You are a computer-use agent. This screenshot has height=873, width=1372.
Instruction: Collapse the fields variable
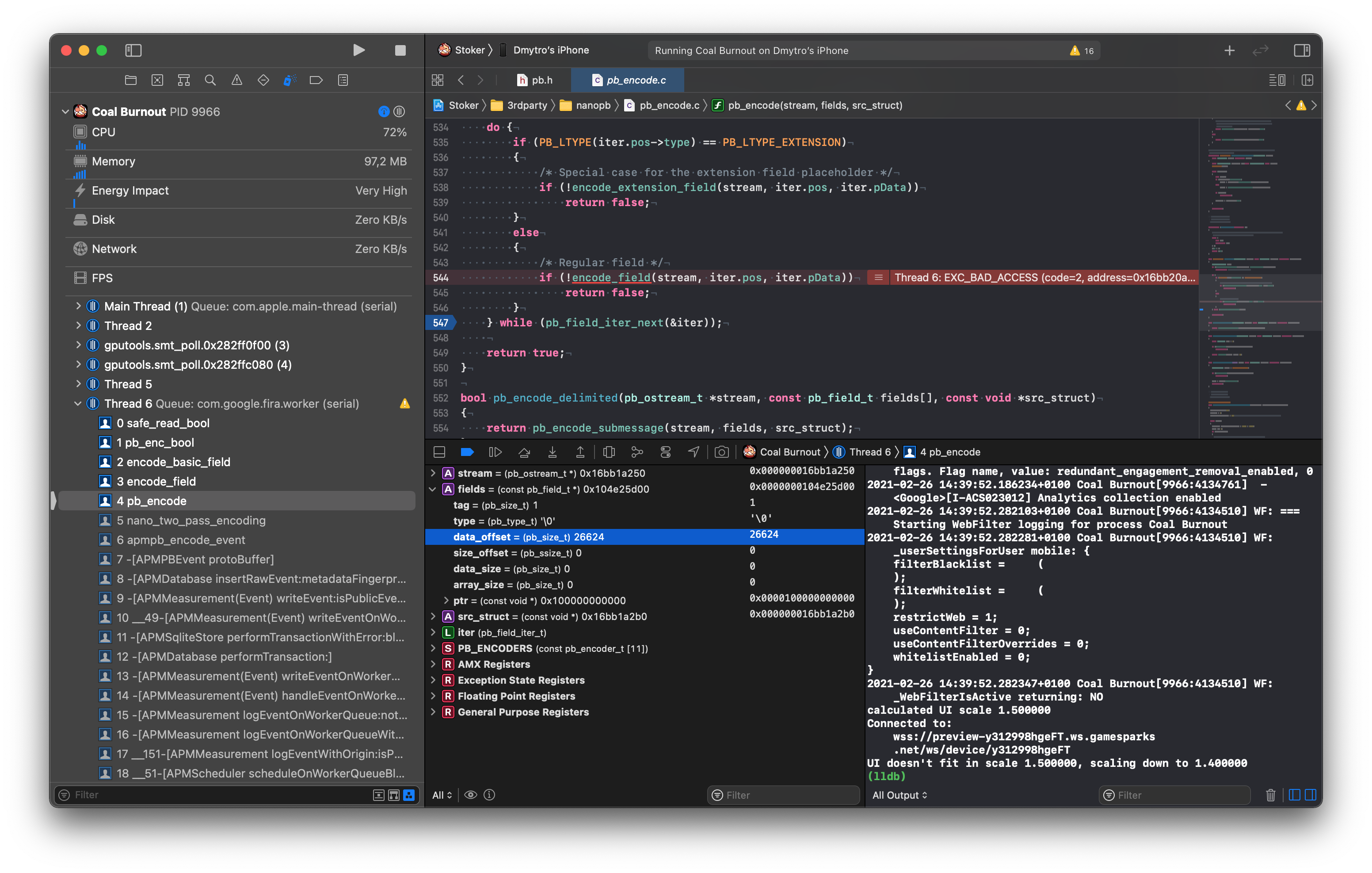point(434,489)
